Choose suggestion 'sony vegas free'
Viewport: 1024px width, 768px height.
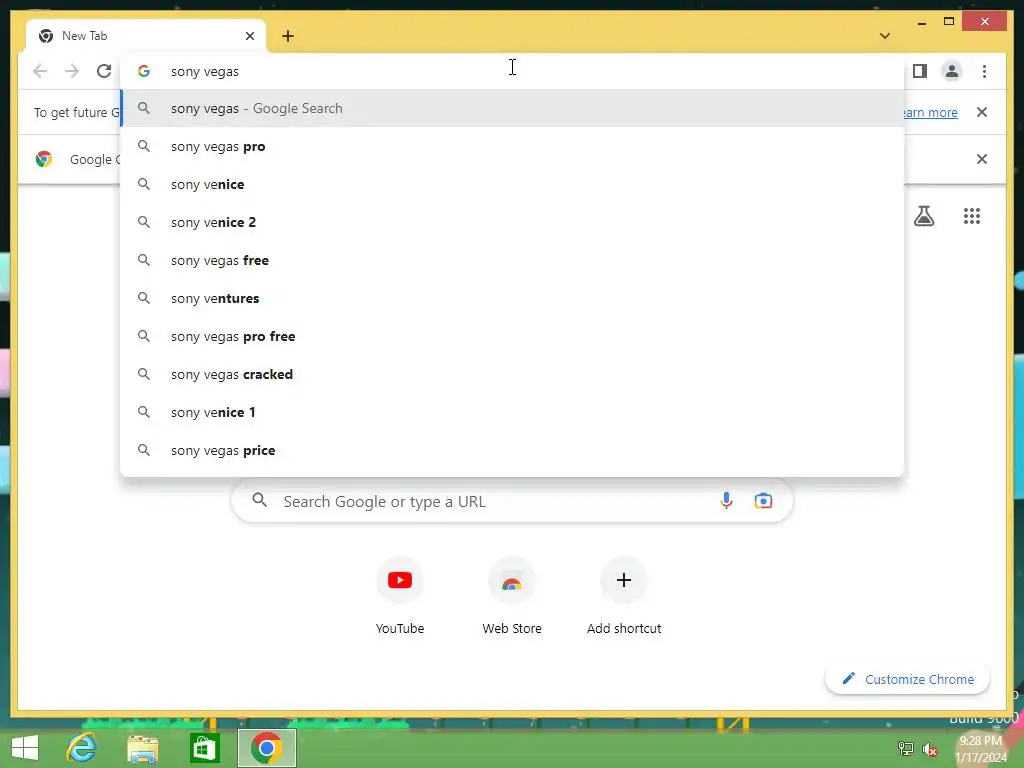point(513,260)
